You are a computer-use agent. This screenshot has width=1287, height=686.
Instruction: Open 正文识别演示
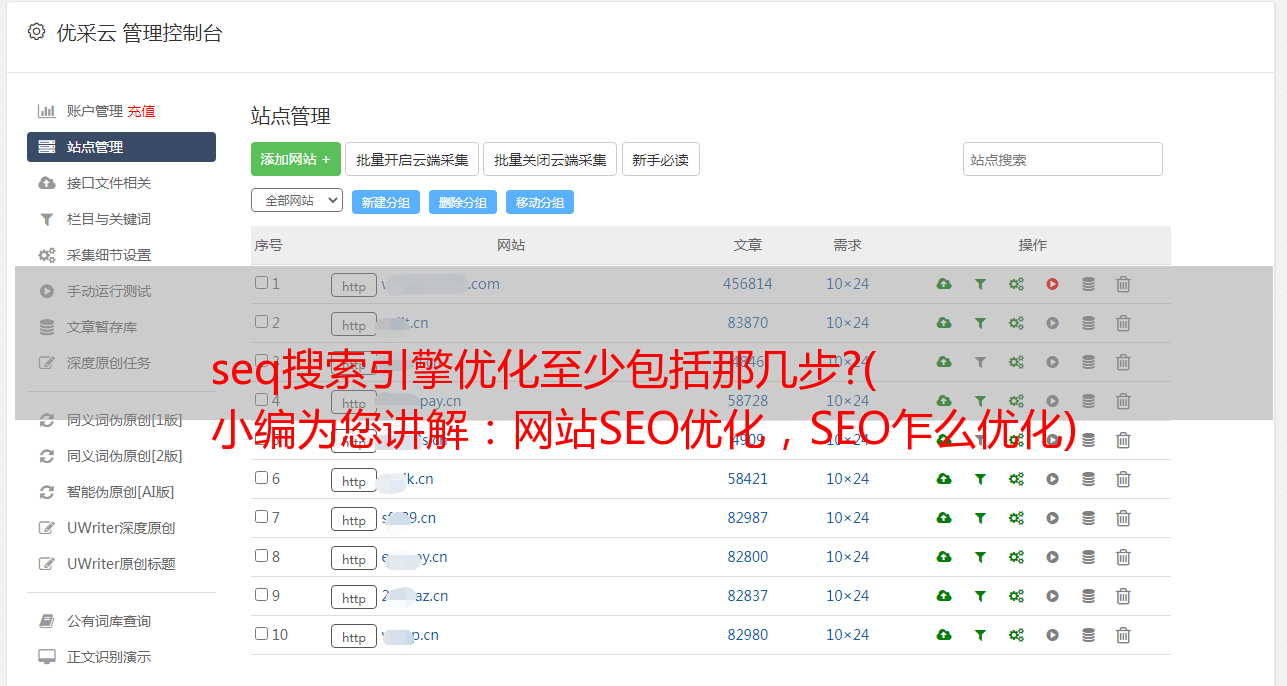point(109,657)
